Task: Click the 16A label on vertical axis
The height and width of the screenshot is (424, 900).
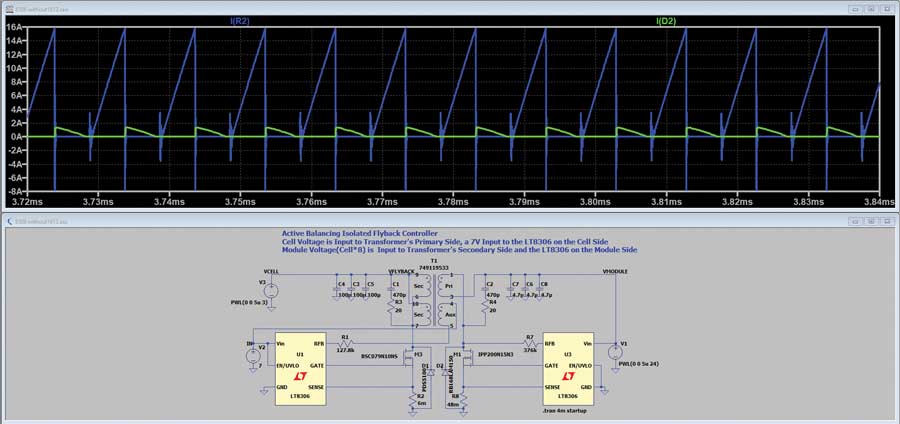Action: 13,29
